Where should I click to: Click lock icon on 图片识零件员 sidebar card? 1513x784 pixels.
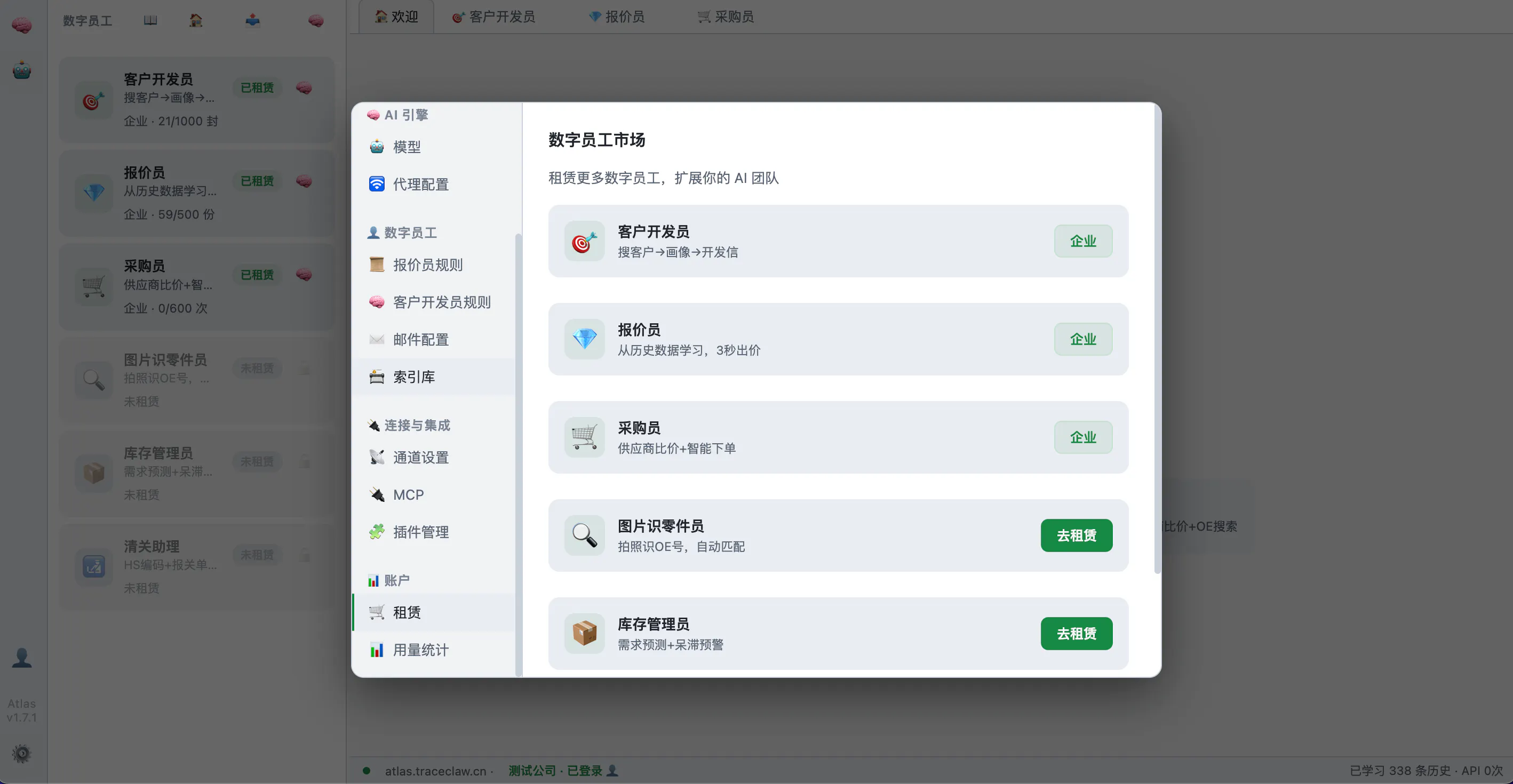pos(304,368)
